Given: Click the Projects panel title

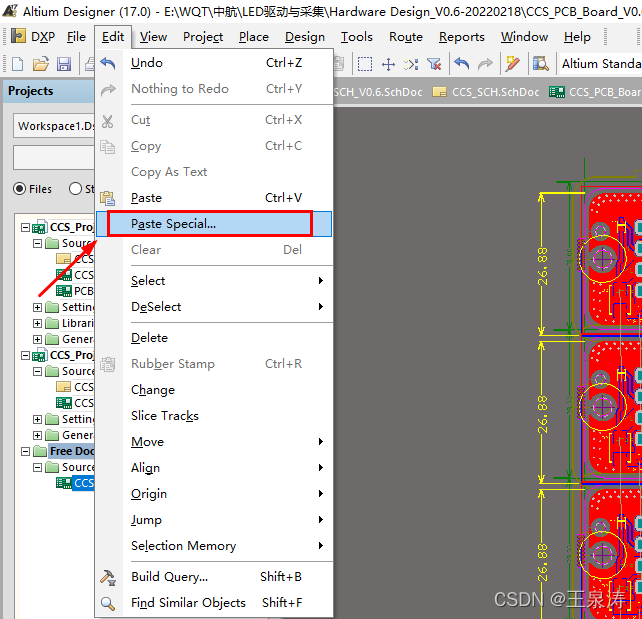Looking at the screenshot, I should pos(31,91).
